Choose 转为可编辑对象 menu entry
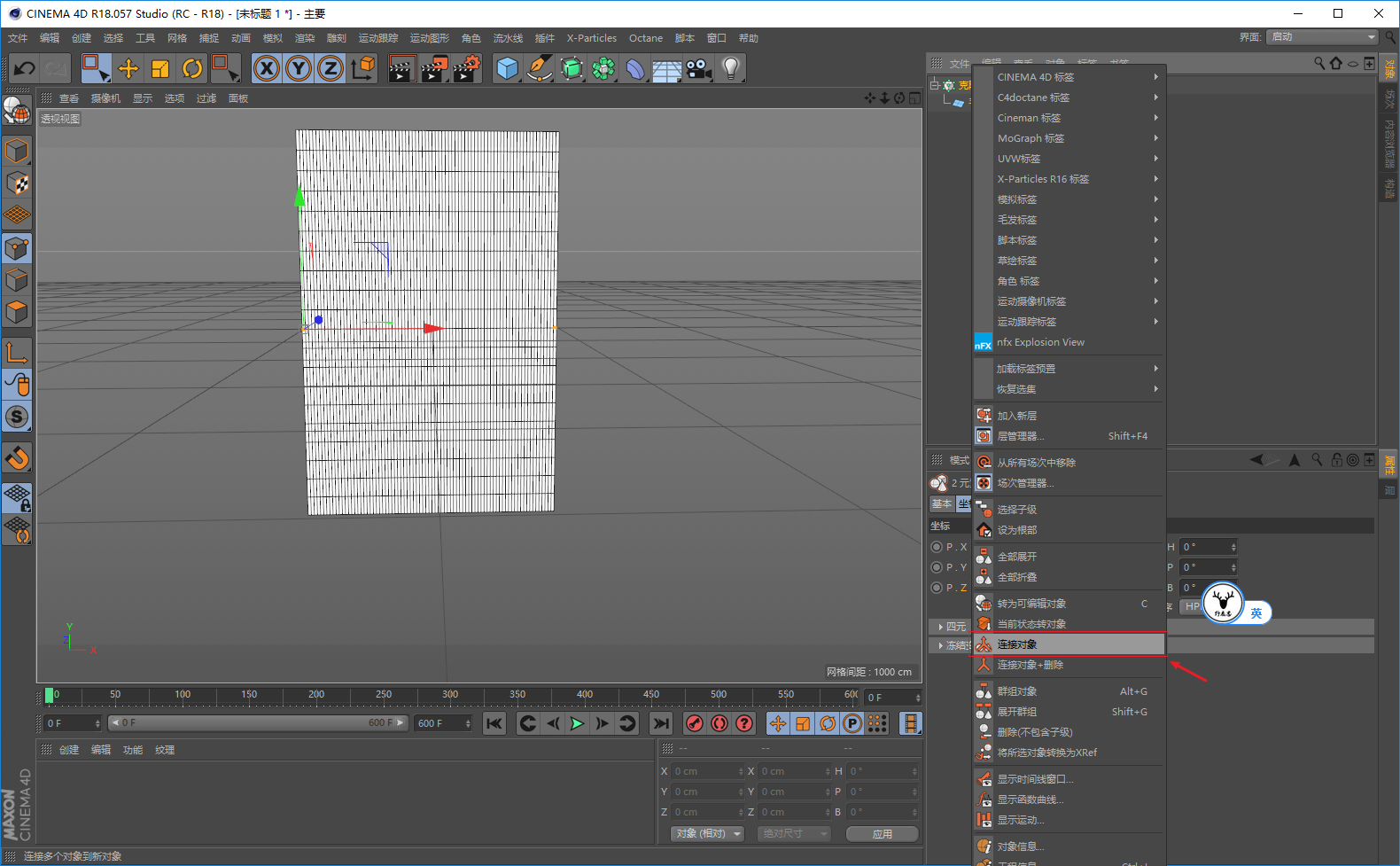This screenshot has width=1400, height=866. (x=1069, y=604)
